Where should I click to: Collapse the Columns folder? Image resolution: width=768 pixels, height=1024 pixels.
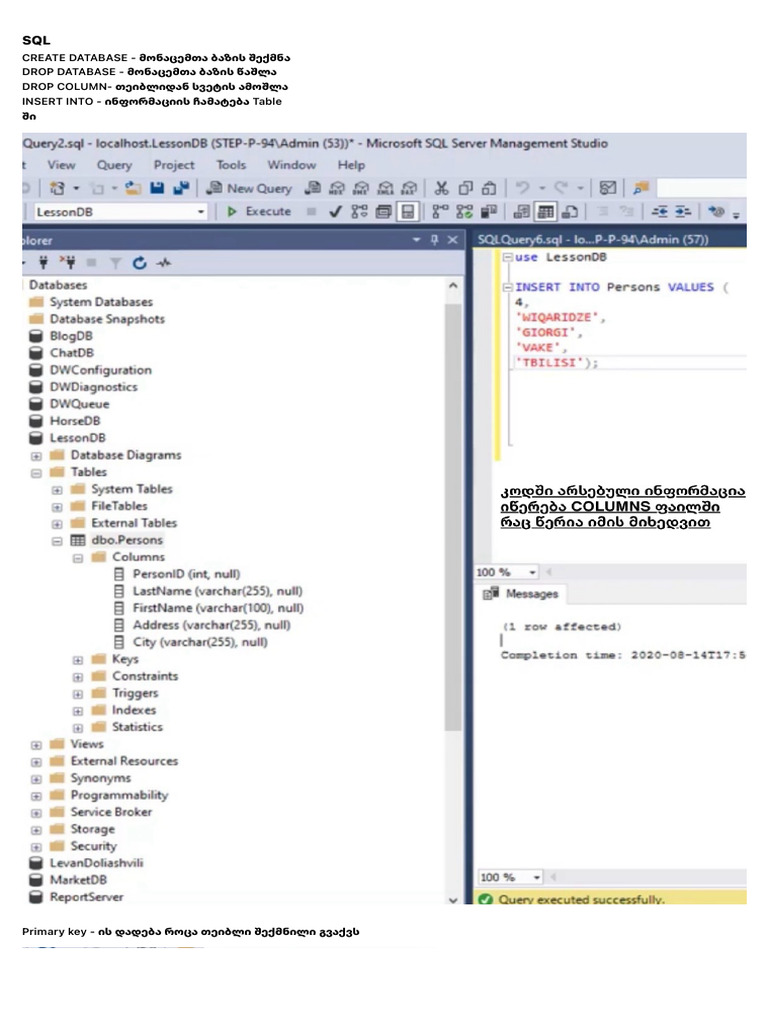tap(78, 558)
